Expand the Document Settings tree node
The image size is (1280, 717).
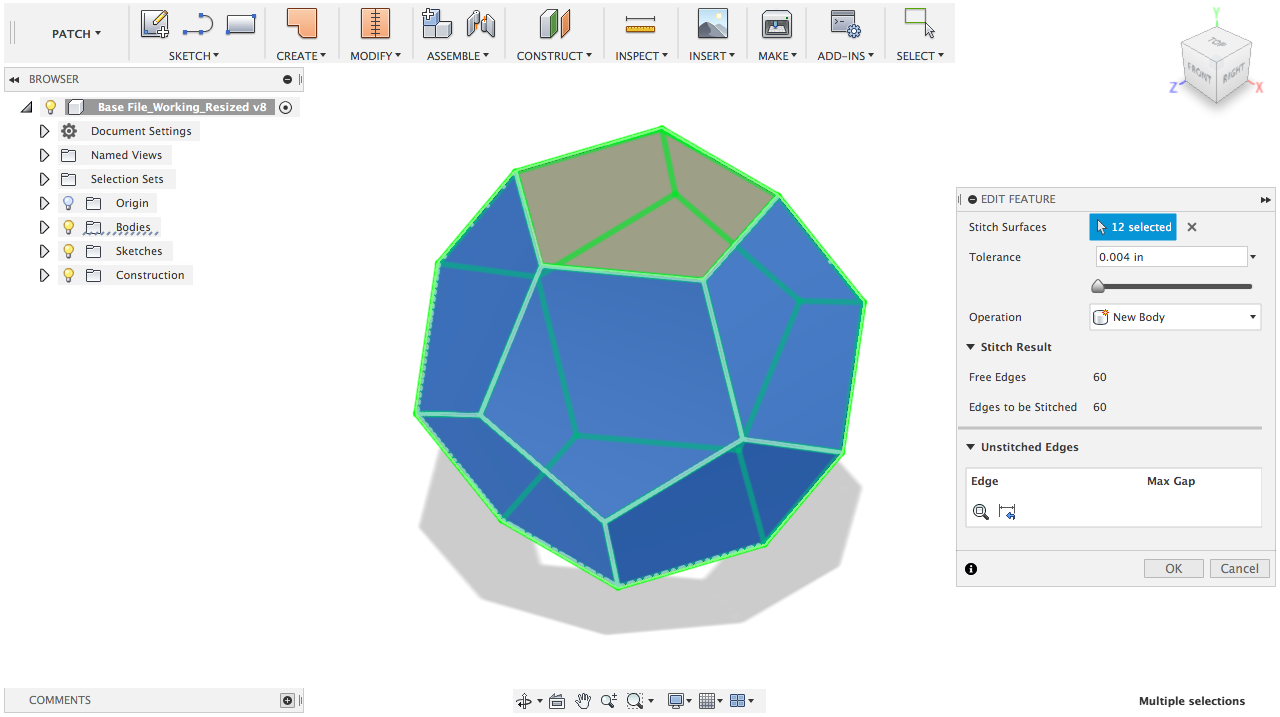pos(44,131)
